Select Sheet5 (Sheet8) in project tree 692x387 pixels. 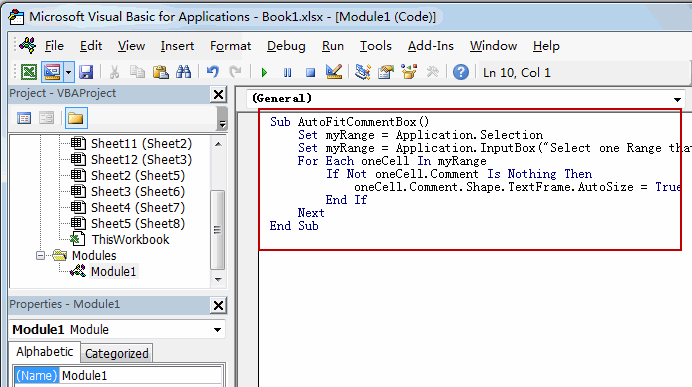point(138,223)
